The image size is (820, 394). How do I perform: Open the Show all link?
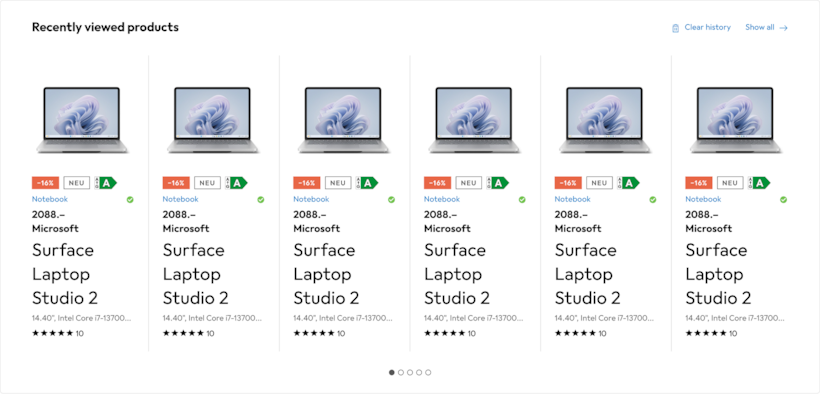759,27
